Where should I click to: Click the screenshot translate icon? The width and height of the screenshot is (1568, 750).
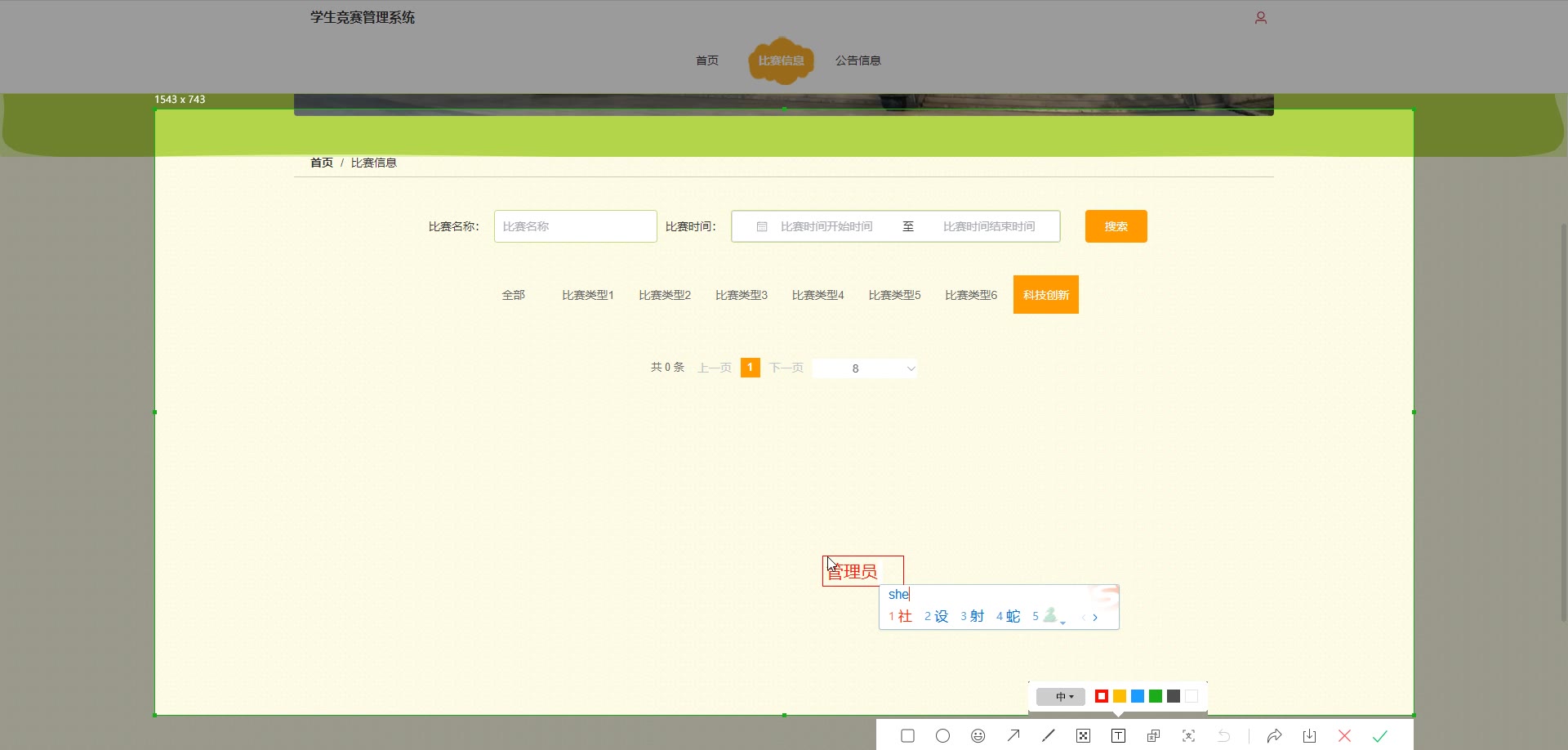click(x=1153, y=736)
